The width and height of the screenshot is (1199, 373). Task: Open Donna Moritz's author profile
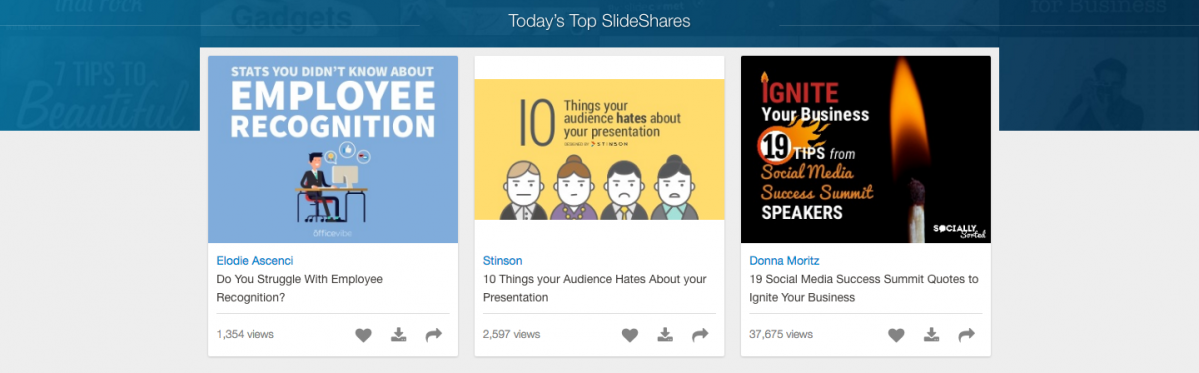pos(785,261)
